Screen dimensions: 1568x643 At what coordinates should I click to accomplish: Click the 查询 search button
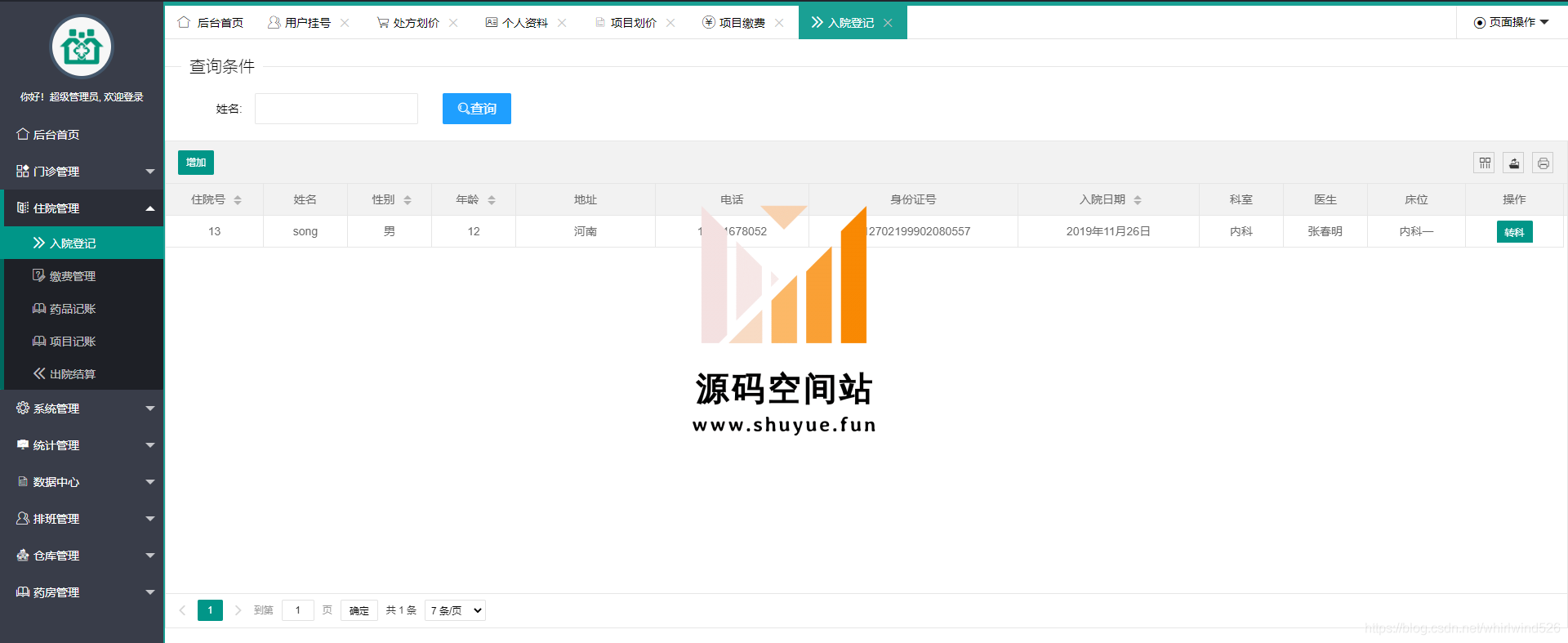point(477,109)
